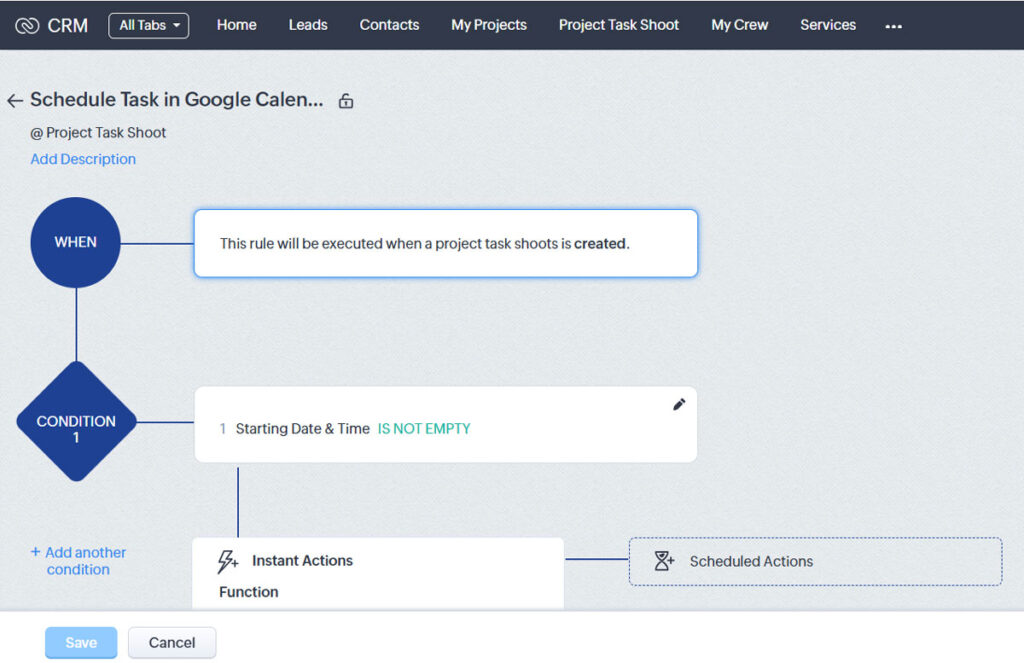Viewport: 1024px width, 663px height.
Task: Select the WHEN trigger node
Action: pyautogui.click(x=75, y=242)
